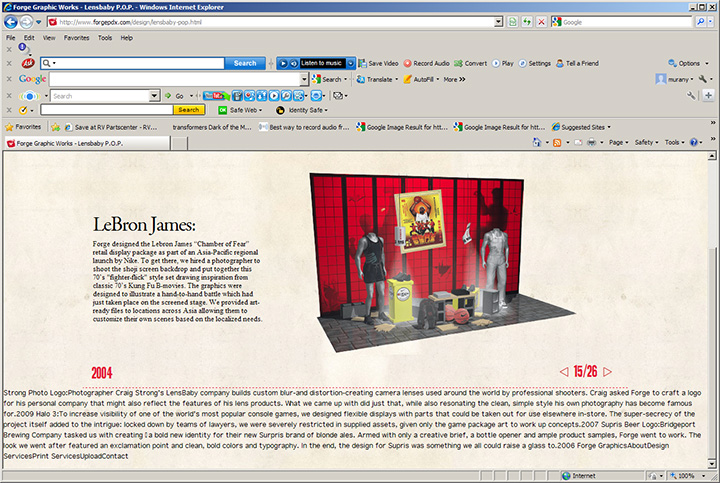
Task: Click the Read Mail icon in the command bar
Action: pyautogui.click(x=578, y=142)
